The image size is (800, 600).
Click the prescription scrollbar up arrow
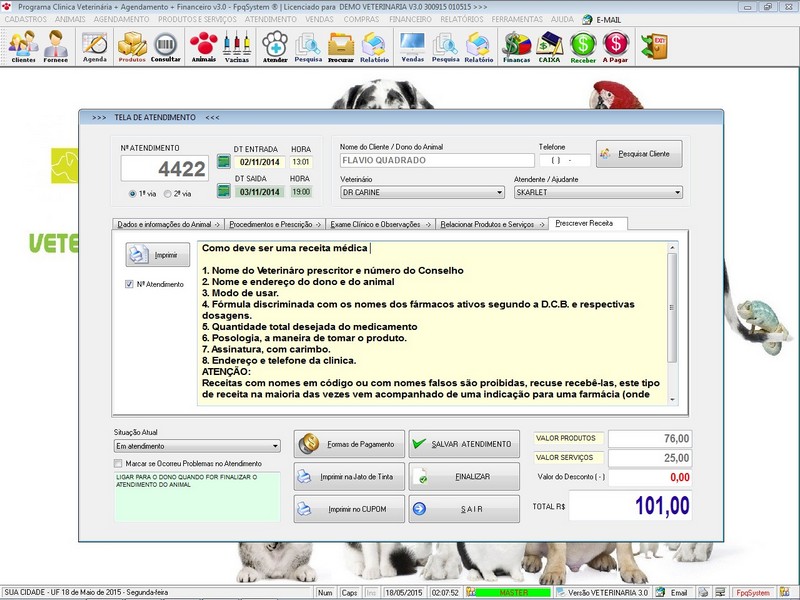point(672,247)
